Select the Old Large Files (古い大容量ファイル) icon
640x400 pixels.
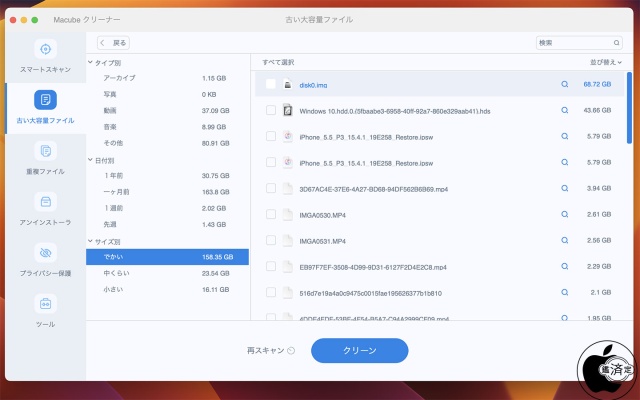click(x=45, y=100)
